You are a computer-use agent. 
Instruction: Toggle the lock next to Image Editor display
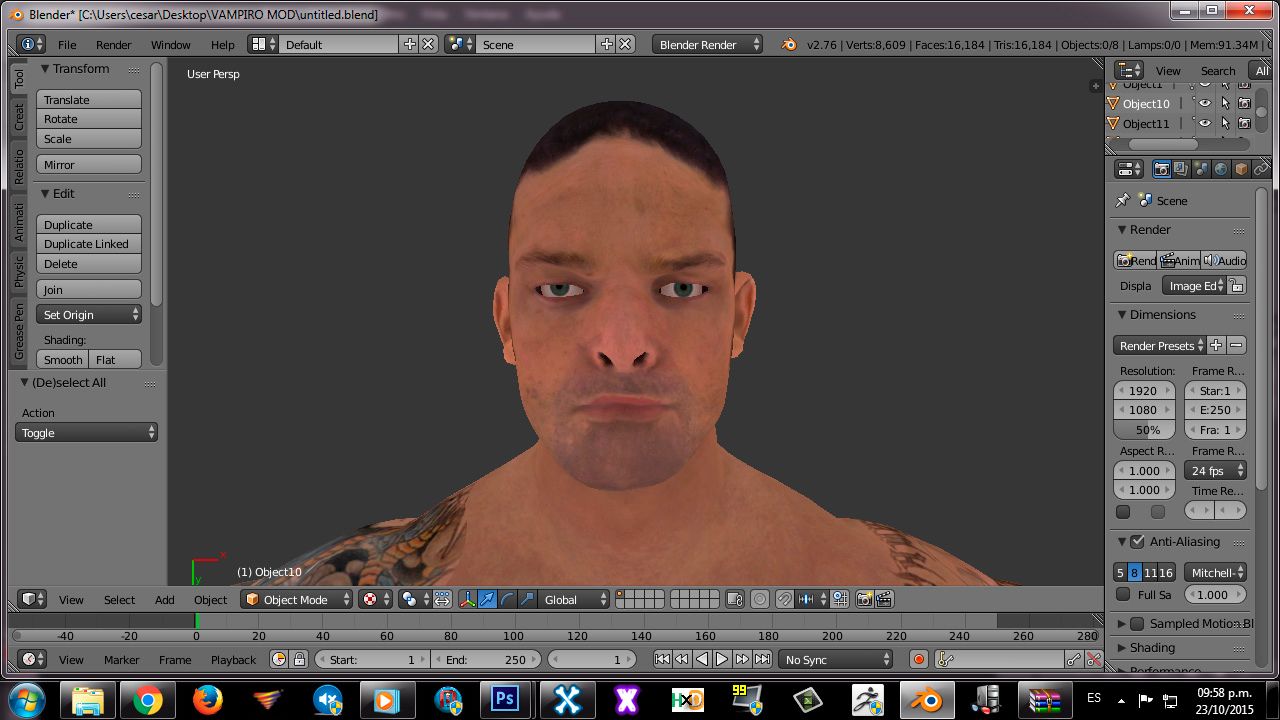pos(1237,285)
